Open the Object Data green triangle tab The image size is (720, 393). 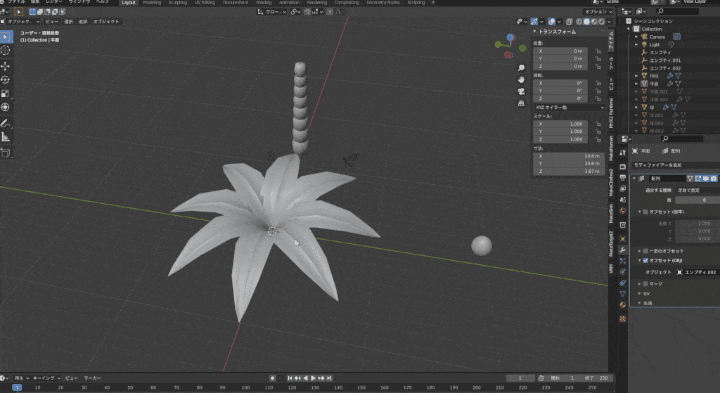[x=623, y=294]
